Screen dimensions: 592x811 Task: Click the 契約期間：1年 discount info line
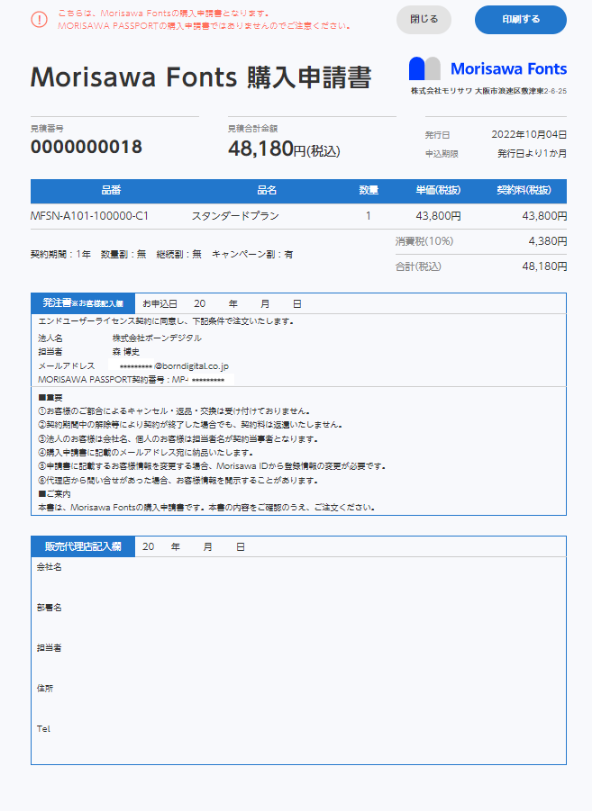coord(162,254)
